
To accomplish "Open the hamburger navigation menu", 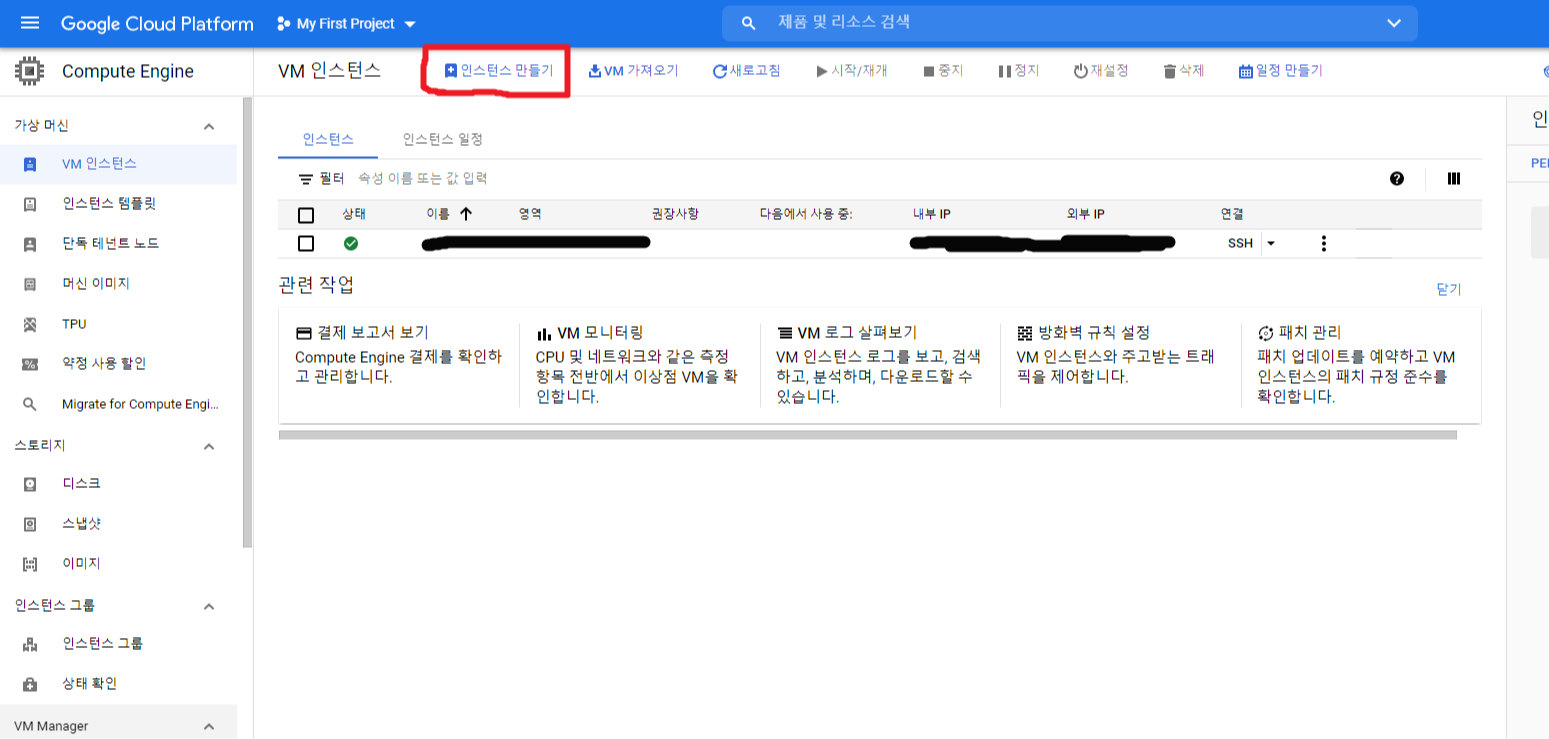I will pyautogui.click(x=29, y=23).
